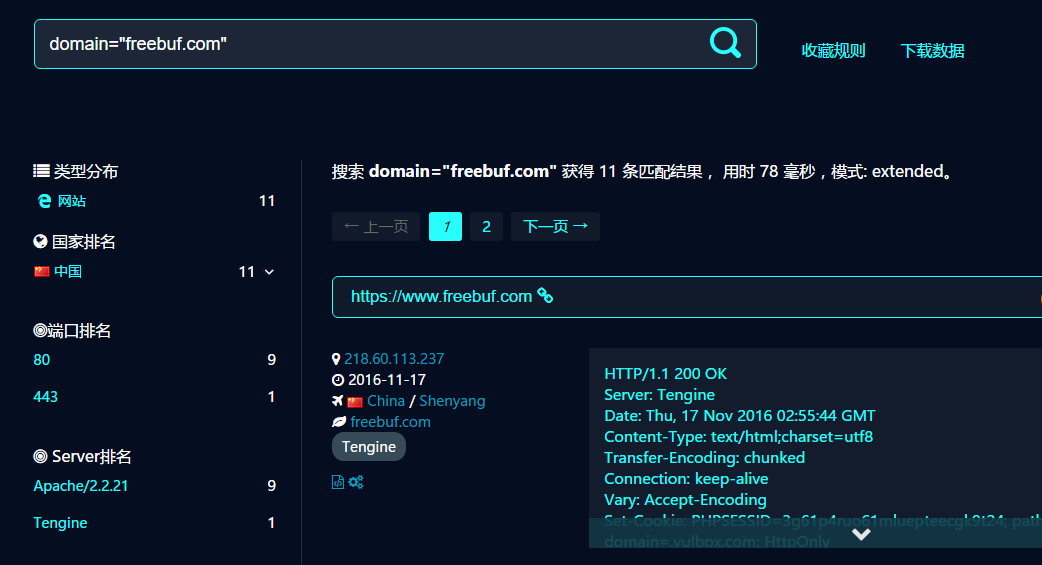Go to next page with 下一页
Image resolution: width=1042 pixels, height=565 pixels.
click(556, 227)
